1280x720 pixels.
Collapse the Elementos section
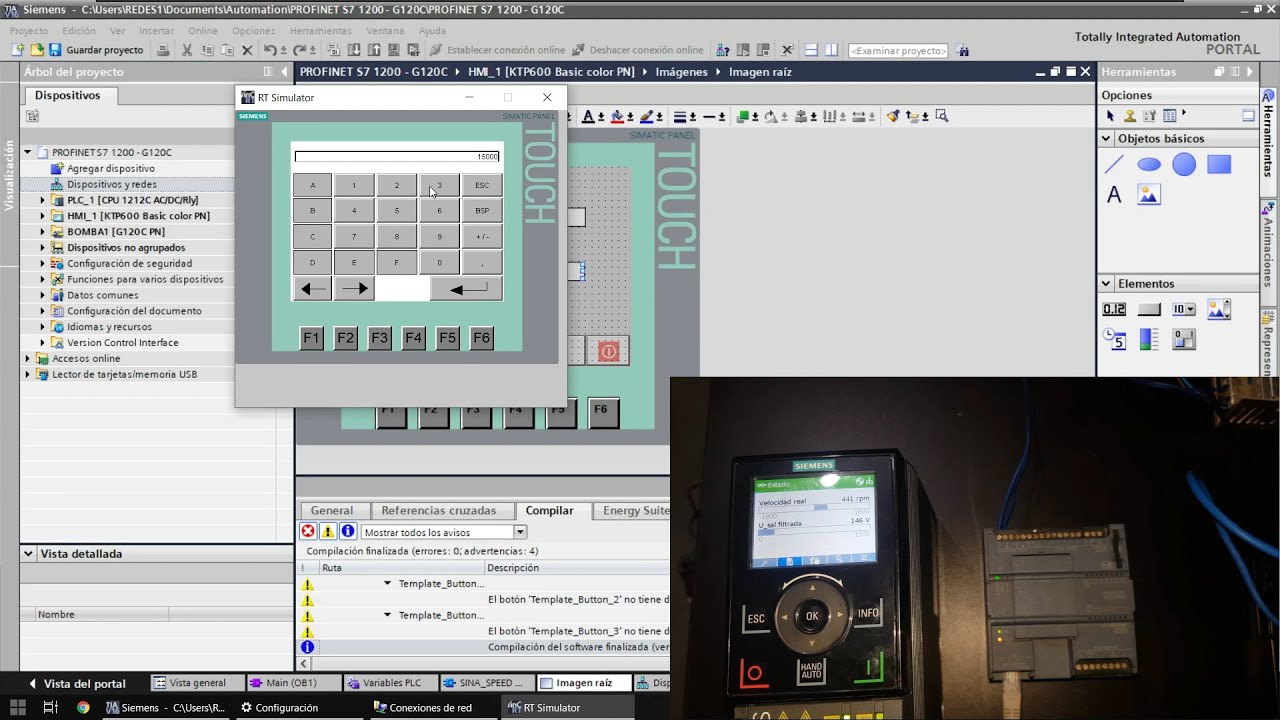pos(1107,284)
